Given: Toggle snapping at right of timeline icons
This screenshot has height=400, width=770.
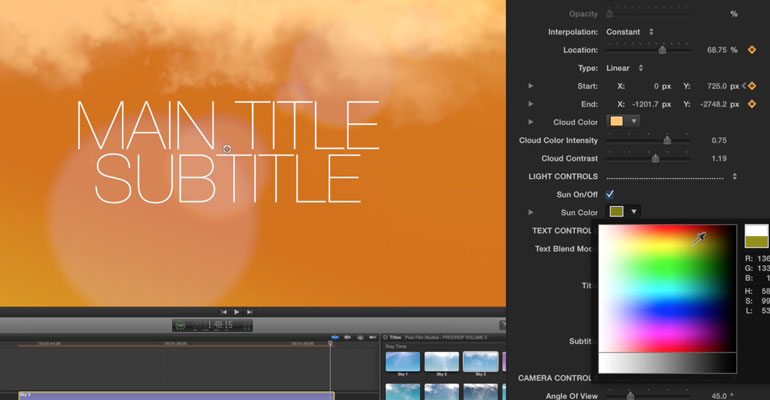Looking at the screenshot, I should [373, 338].
